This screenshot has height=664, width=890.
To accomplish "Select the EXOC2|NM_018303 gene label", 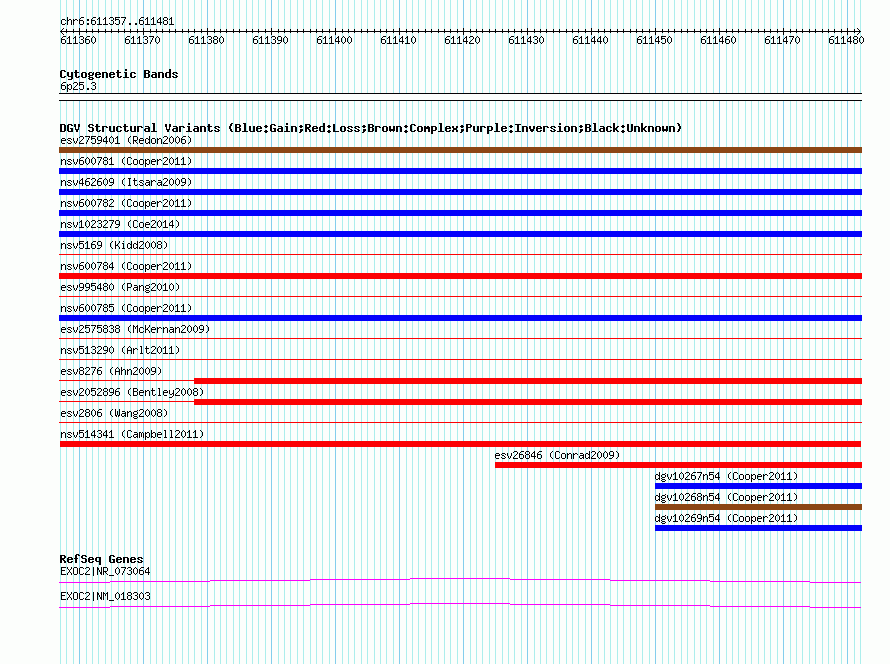I will (x=105, y=596).
